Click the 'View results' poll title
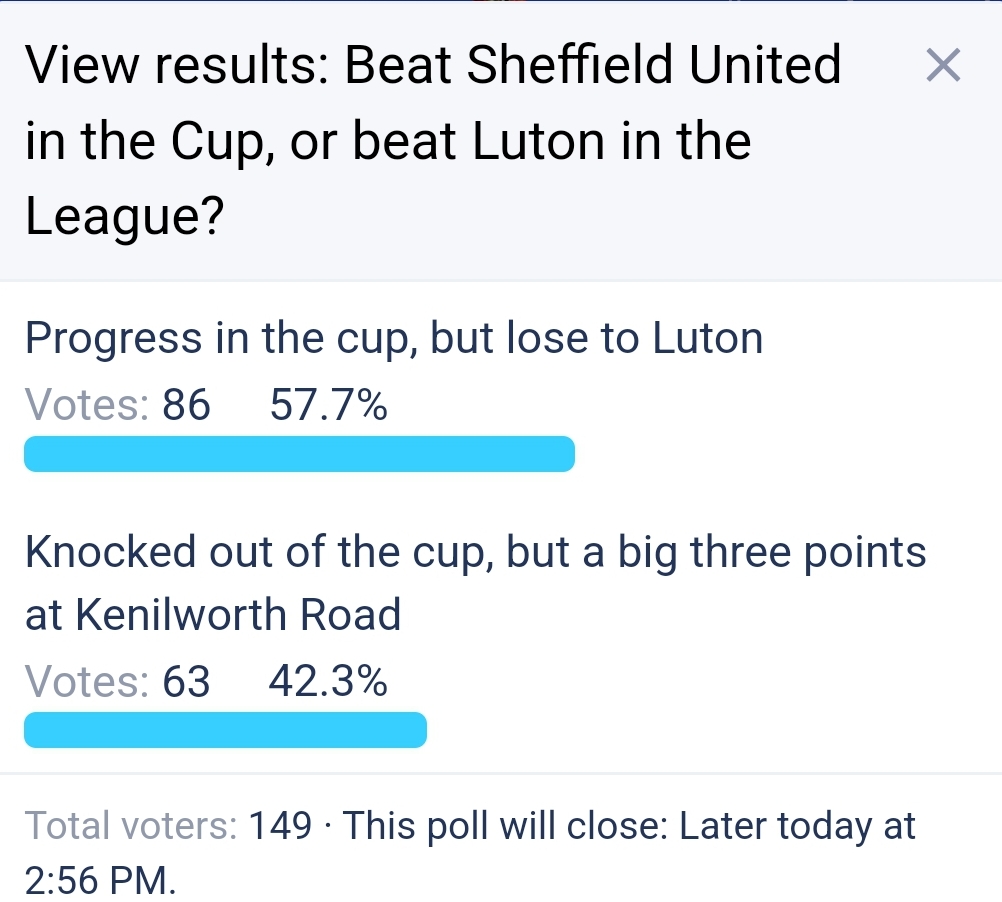This screenshot has width=1002, height=902. pos(433,140)
